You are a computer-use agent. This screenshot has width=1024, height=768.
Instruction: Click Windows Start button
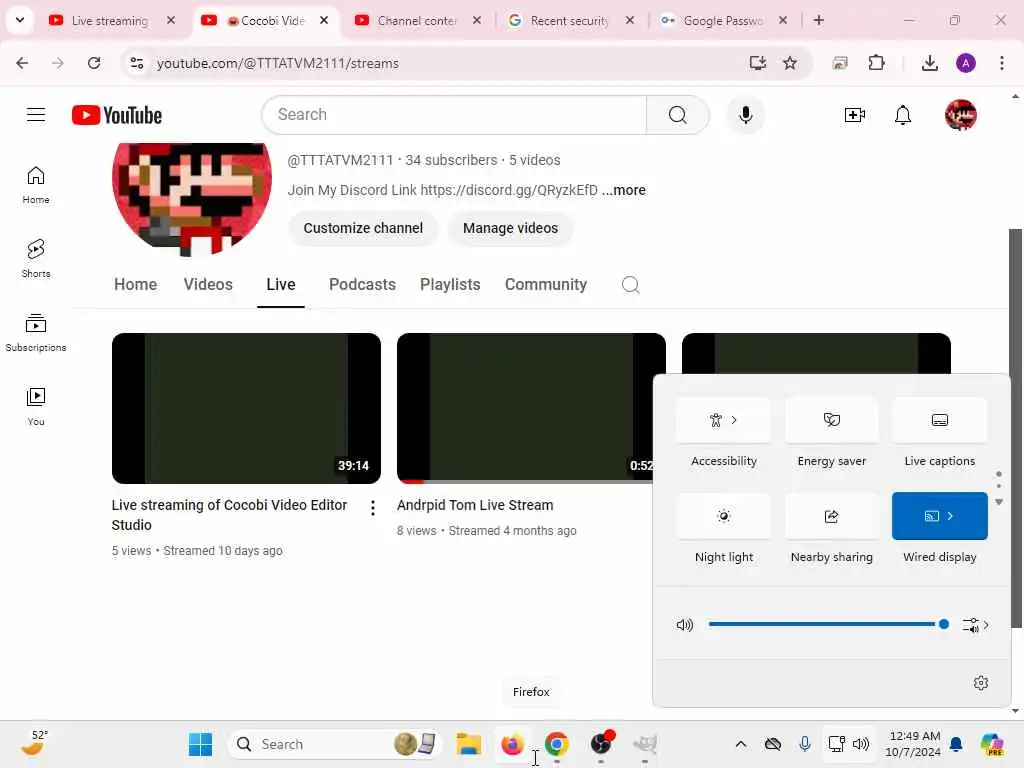200,744
